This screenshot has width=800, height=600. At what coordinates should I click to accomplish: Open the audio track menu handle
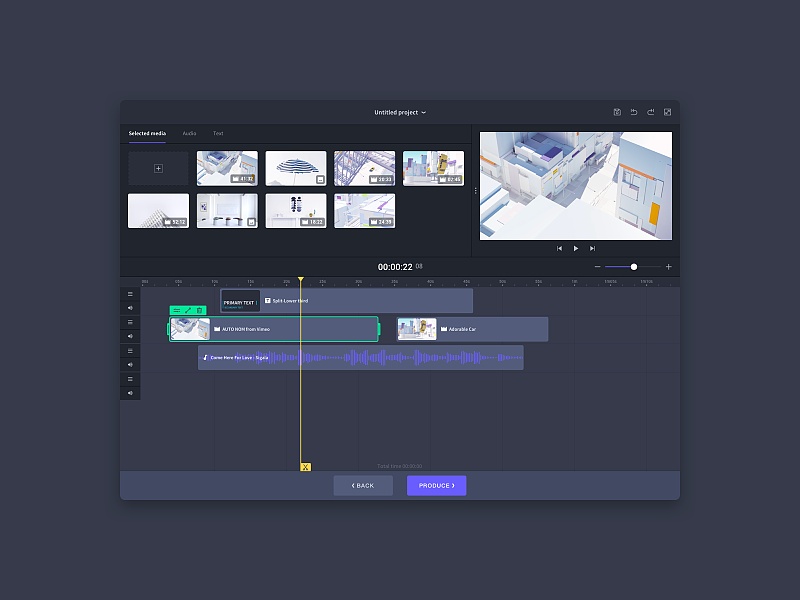pos(130,351)
